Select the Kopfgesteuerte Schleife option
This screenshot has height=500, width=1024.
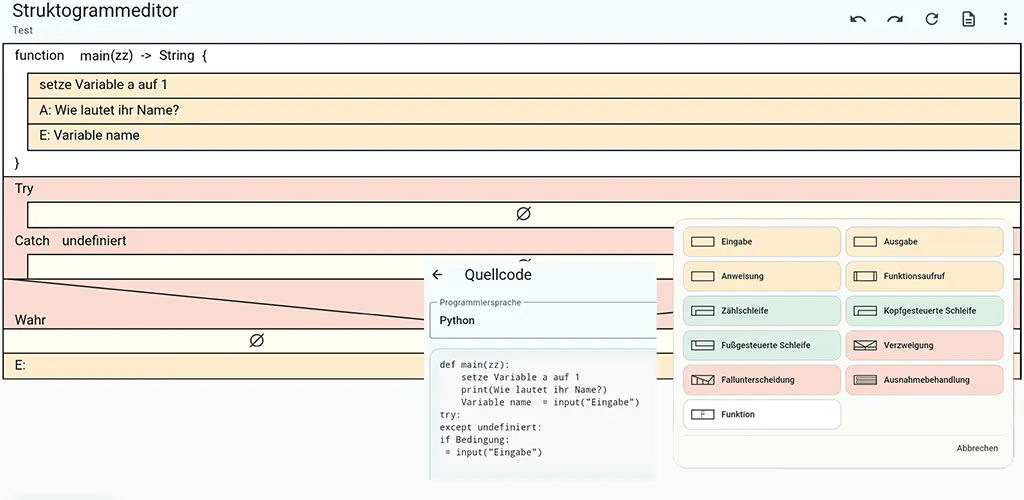tap(924, 311)
